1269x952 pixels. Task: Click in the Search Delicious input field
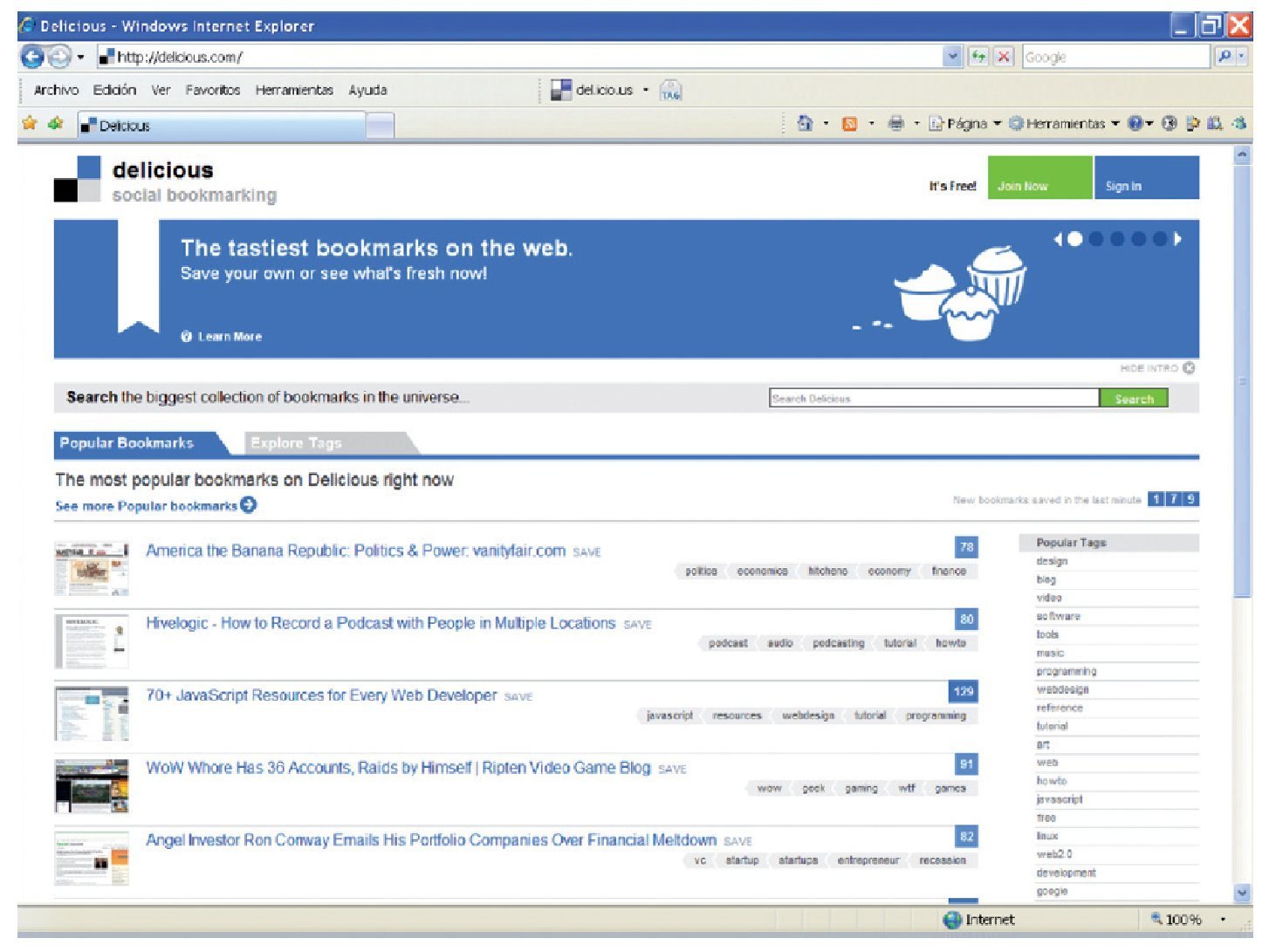coord(933,399)
